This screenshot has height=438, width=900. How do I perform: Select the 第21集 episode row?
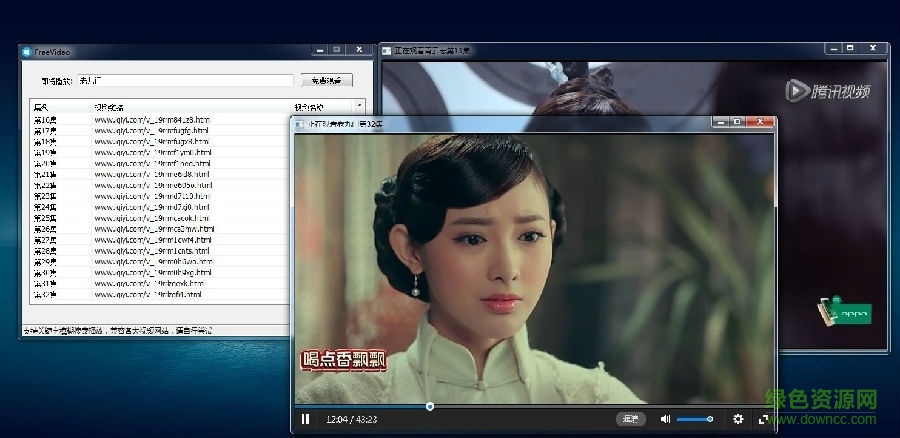pos(160,175)
